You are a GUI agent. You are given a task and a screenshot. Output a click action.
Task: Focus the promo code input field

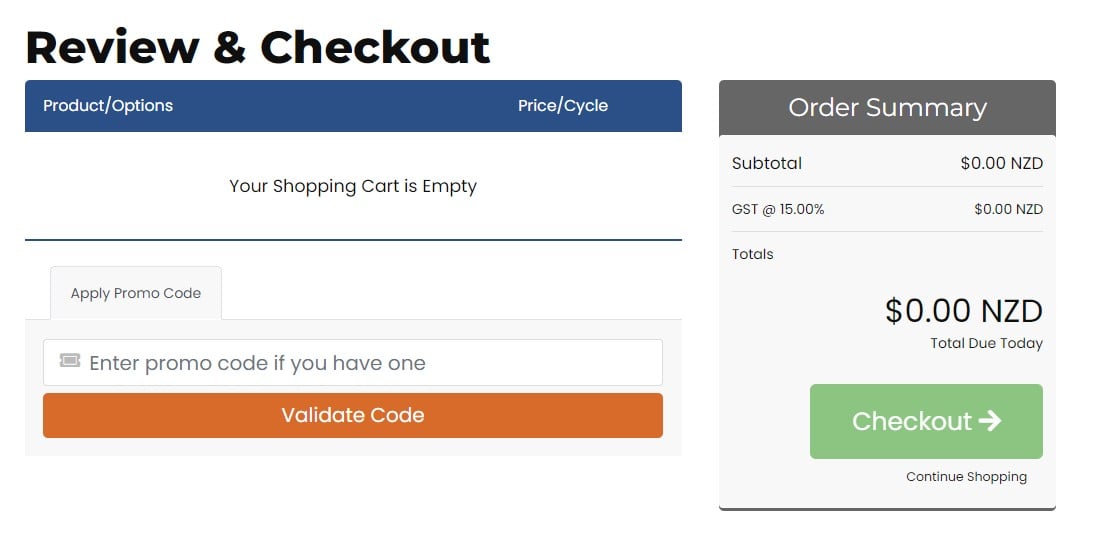coord(352,362)
